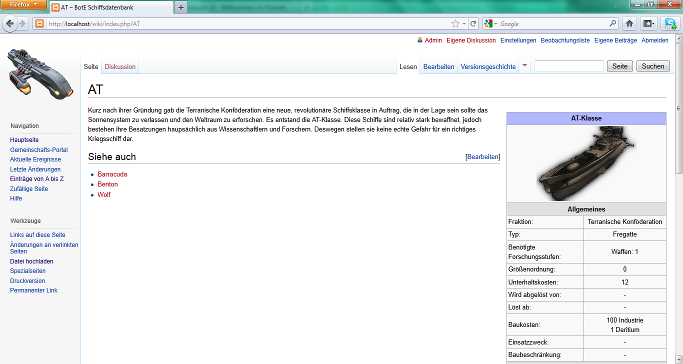Click the Suchen button
683x364 pixels.
click(x=653, y=66)
